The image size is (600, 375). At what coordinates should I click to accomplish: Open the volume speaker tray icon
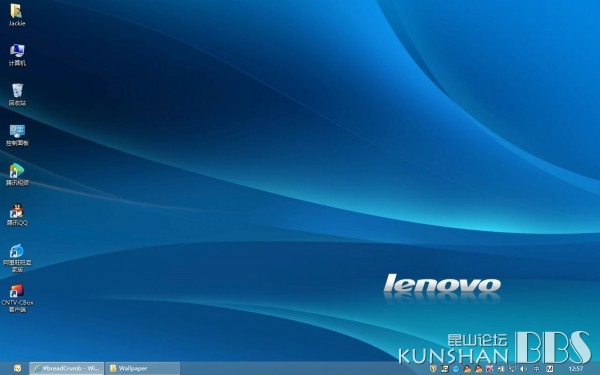point(523,369)
